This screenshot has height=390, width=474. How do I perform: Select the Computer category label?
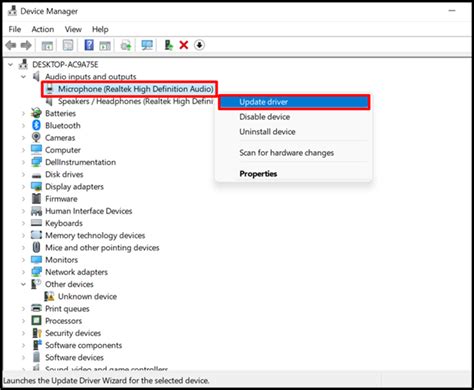coord(63,150)
